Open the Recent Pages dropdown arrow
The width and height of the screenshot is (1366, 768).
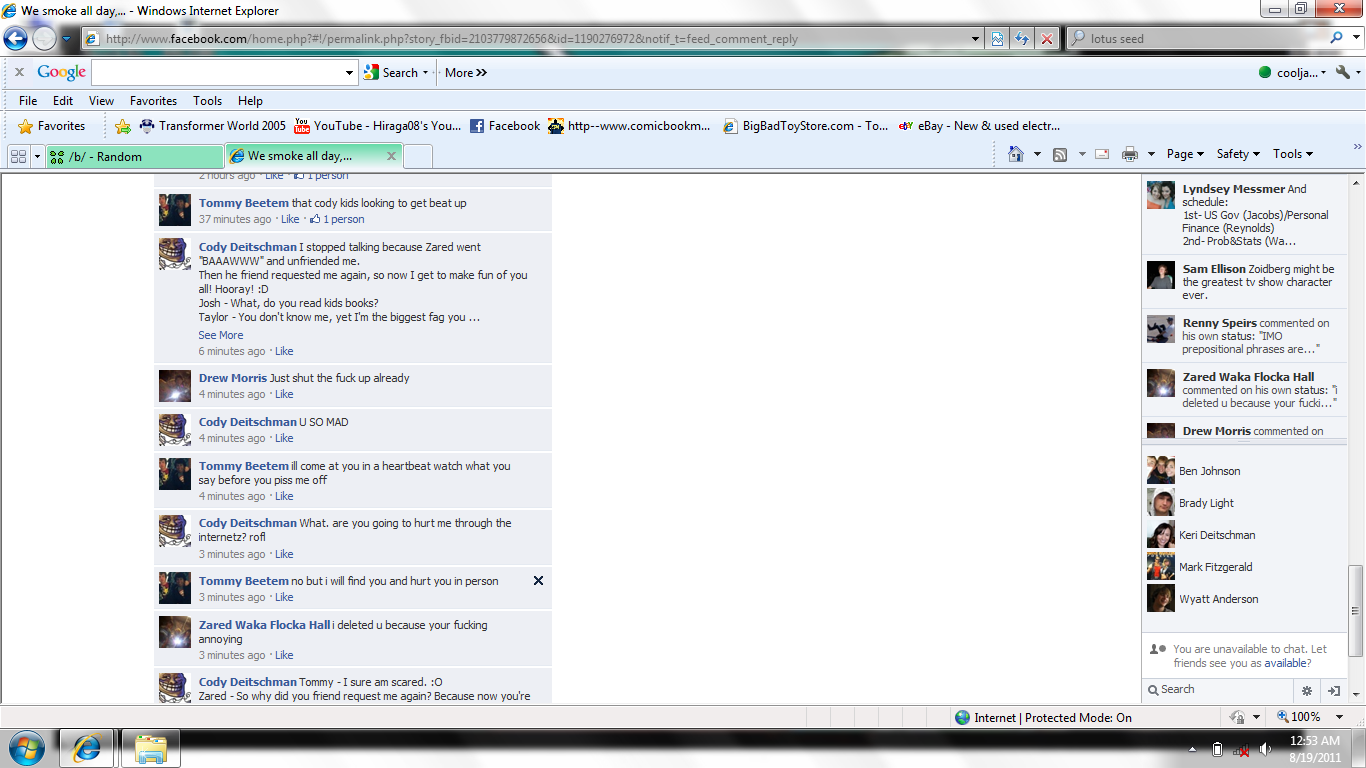(66, 39)
